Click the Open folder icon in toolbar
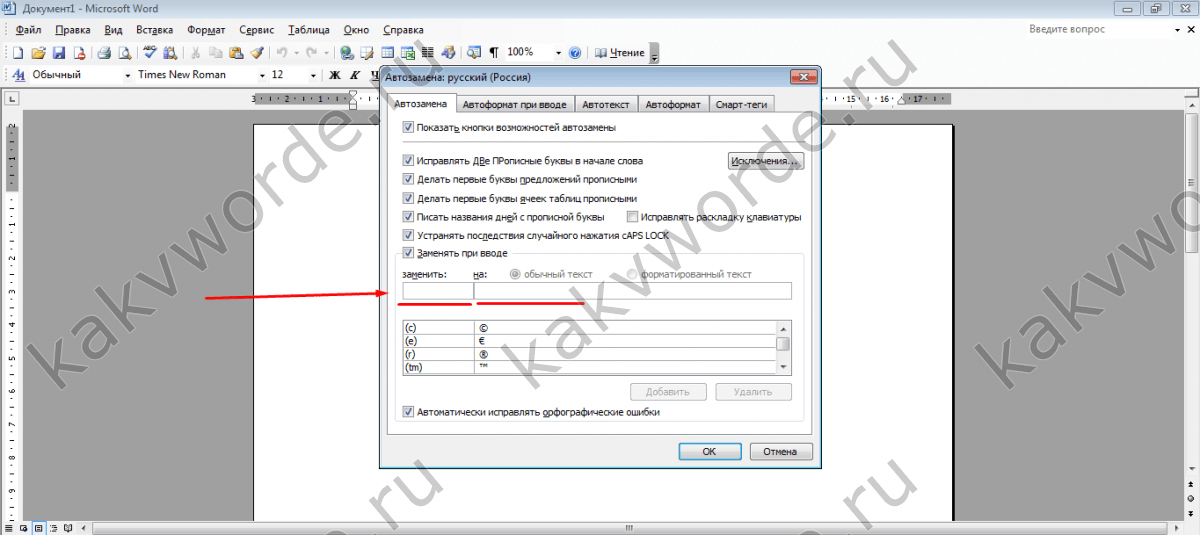This screenshot has height=535, width=1200. click(38, 53)
